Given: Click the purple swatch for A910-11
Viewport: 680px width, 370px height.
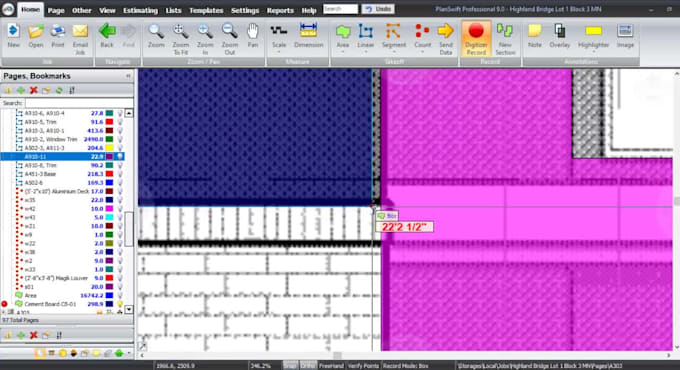Looking at the screenshot, I should [110, 157].
